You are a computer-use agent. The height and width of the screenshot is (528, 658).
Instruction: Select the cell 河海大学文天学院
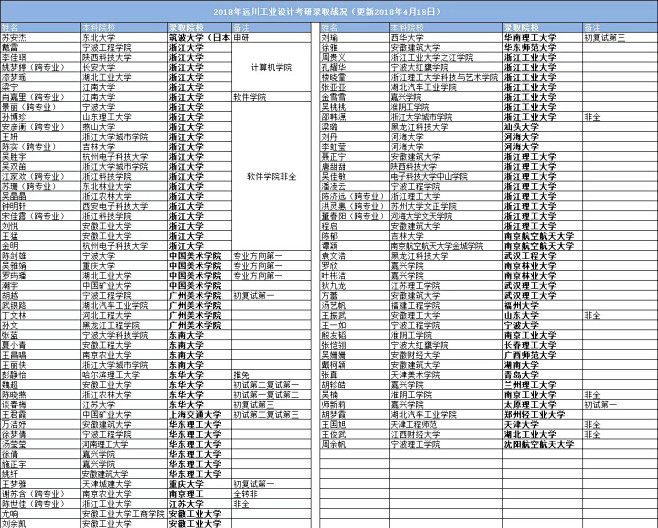click(446, 216)
